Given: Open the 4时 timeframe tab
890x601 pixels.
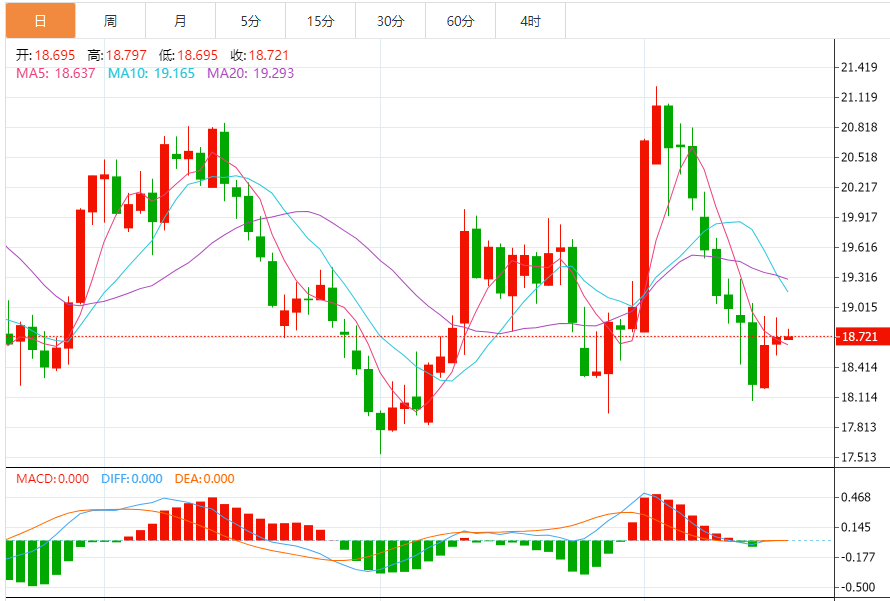Looking at the screenshot, I should [x=531, y=21].
